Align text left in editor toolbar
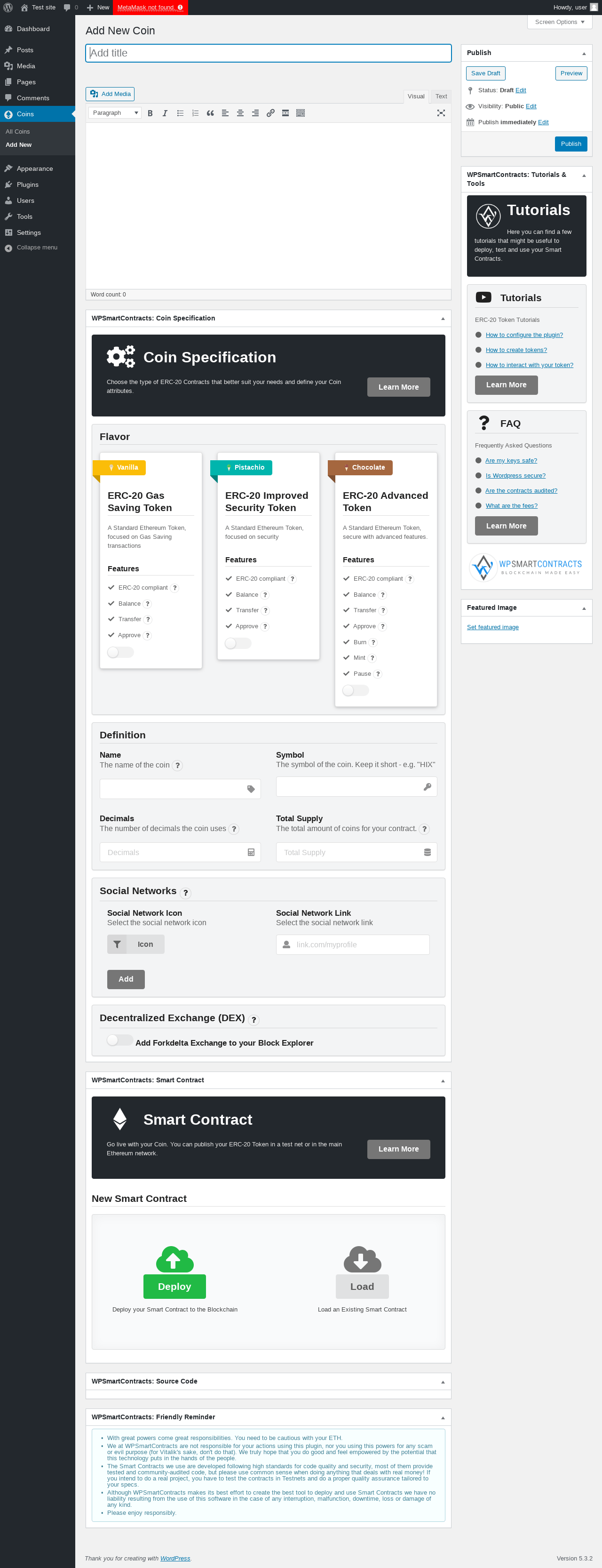The image size is (602, 1568). (x=225, y=113)
